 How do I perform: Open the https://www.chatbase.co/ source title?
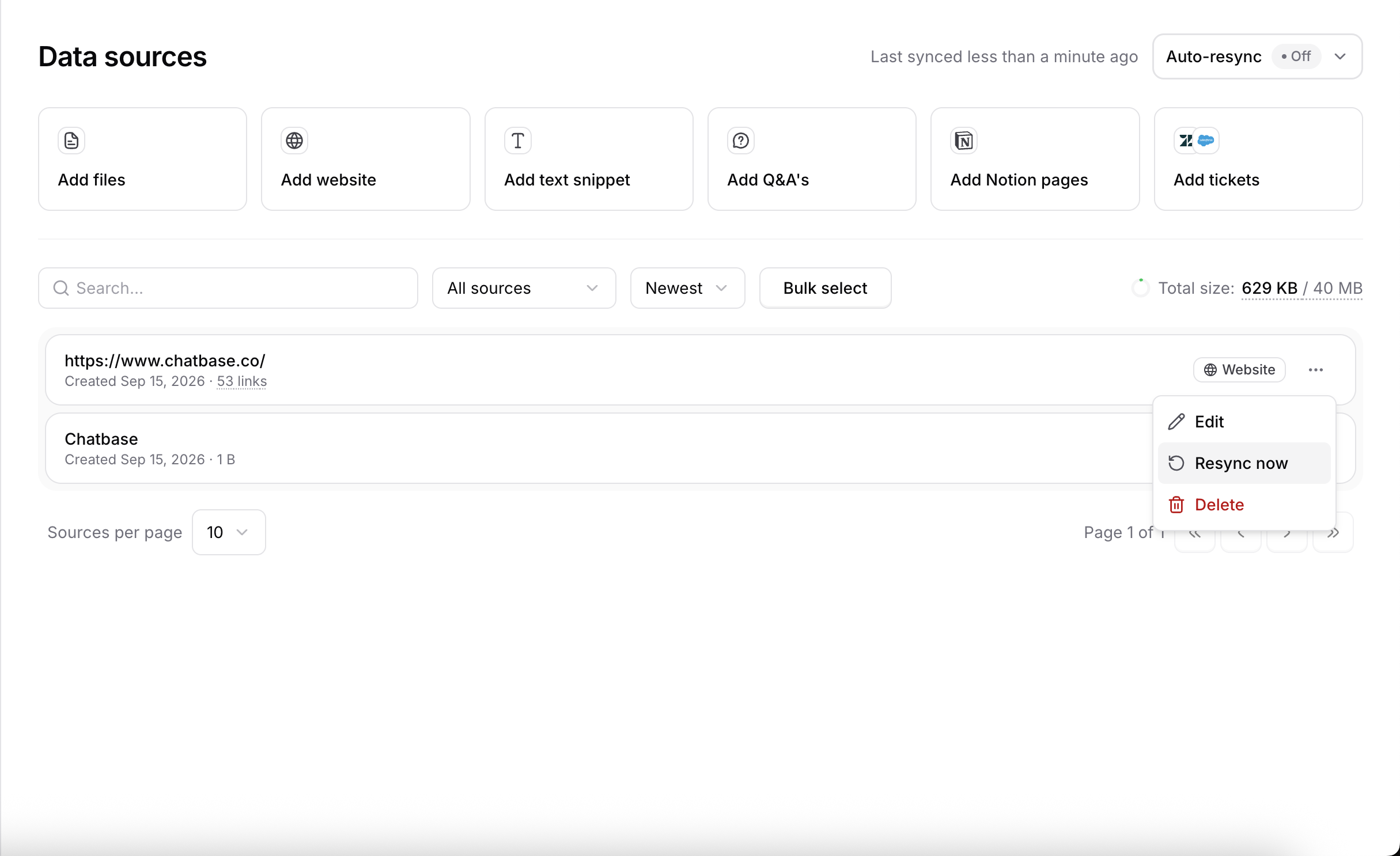165,361
